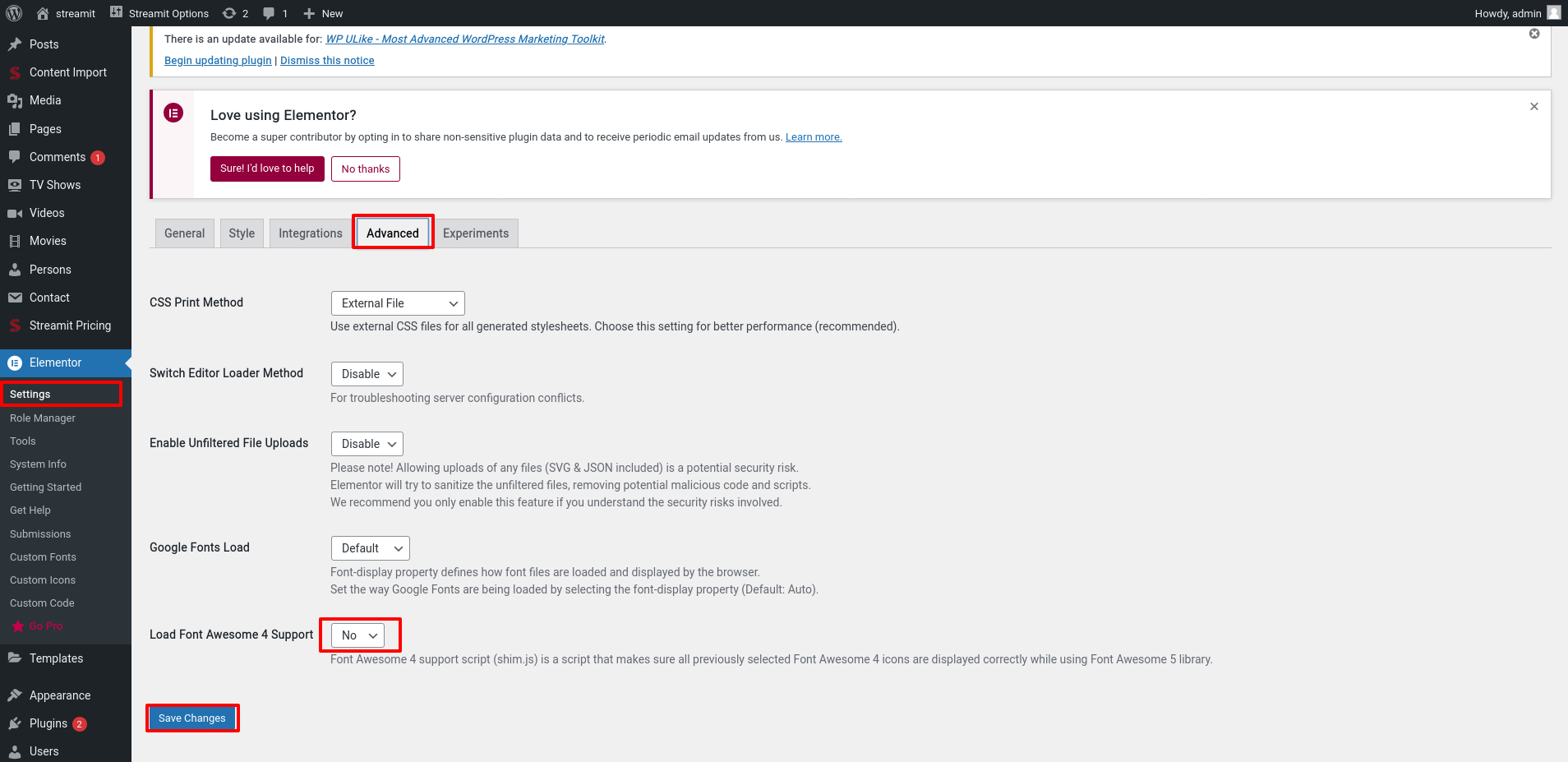
Task: Click the Plugins plug icon
Action: pyautogui.click(x=15, y=723)
